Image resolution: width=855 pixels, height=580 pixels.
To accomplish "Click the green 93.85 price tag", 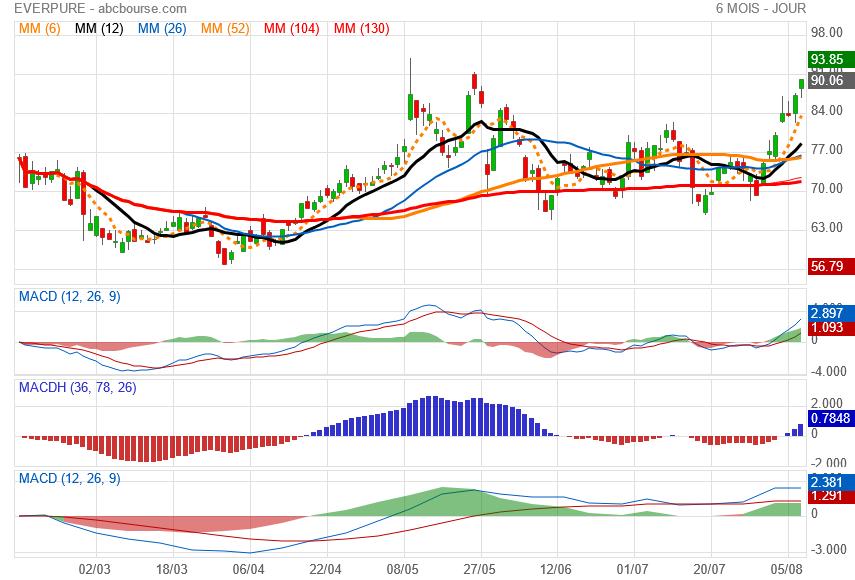I will tap(831, 59).
